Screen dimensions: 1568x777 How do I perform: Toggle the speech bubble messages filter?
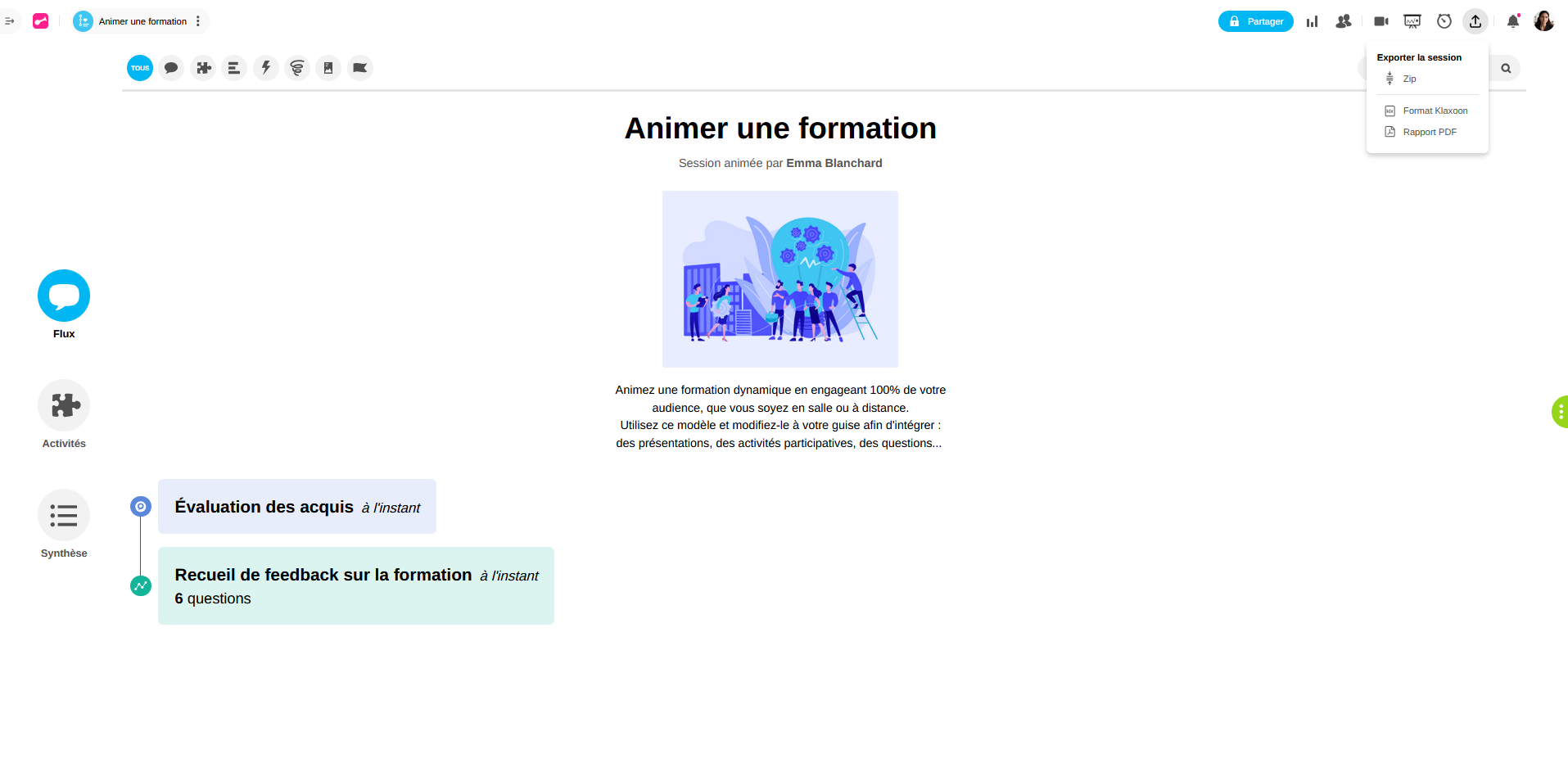coord(171,68)
